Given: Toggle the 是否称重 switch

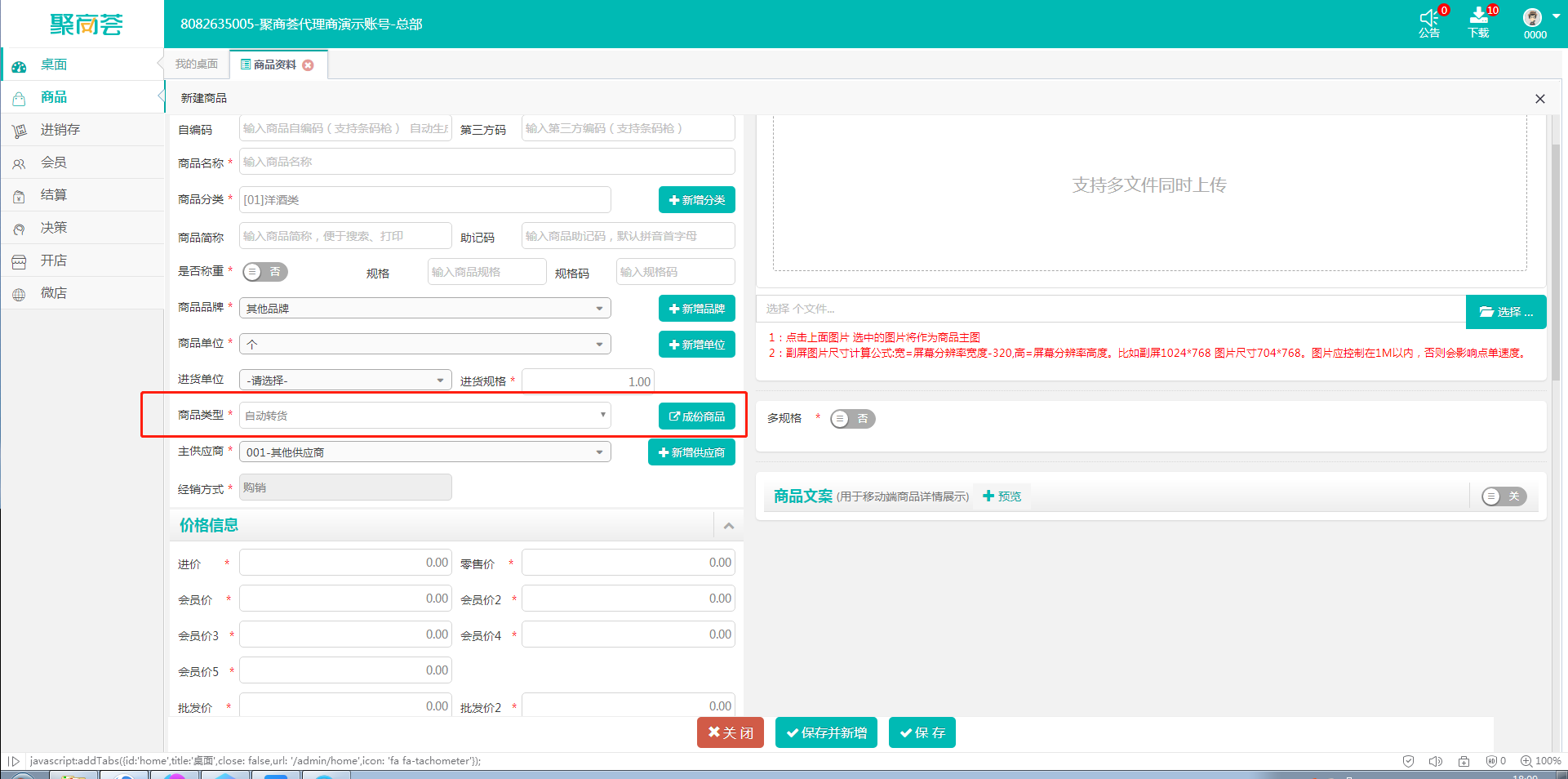Looking at the screenshot, I should [x=264, y=271].
